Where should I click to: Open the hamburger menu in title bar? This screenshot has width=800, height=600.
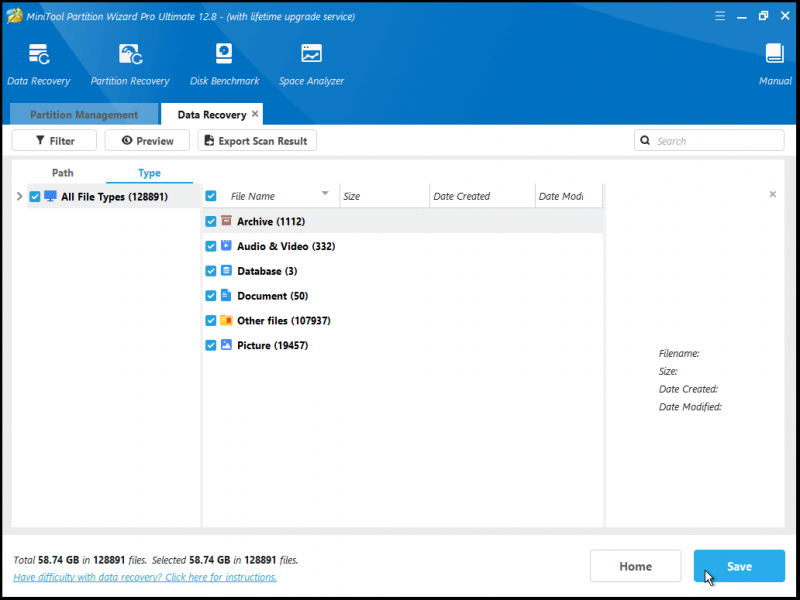tap(720, 16)
